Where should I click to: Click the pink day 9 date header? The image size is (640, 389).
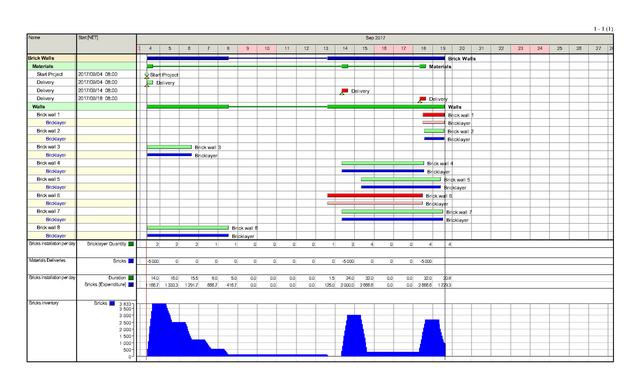pyautogui.click(x=248, y=49)
